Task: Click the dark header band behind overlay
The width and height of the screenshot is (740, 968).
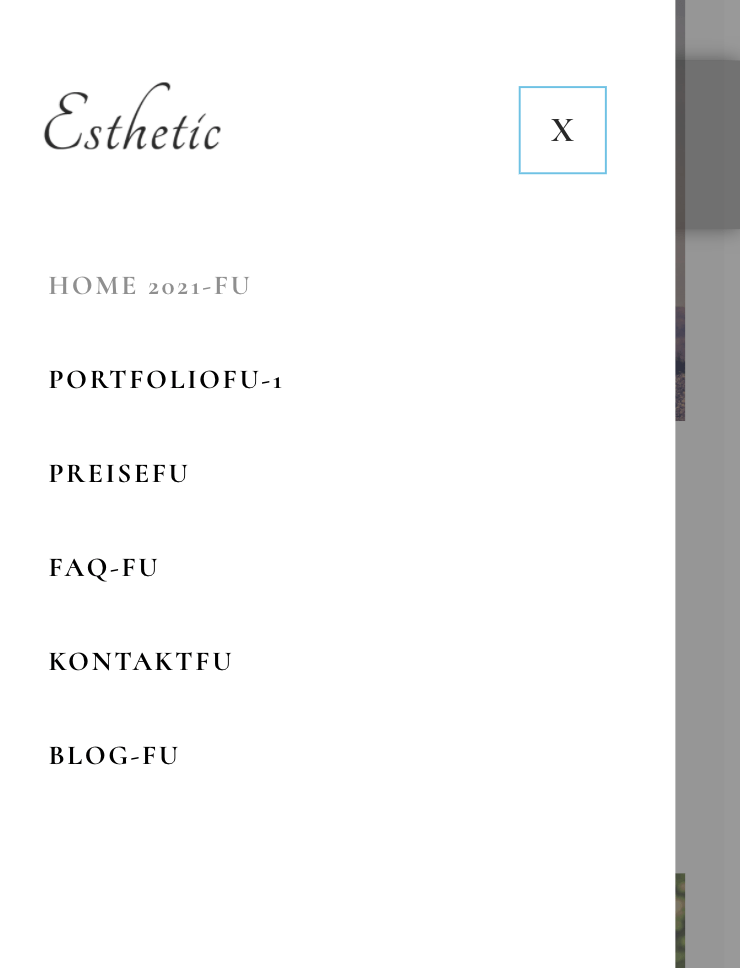Action: [x=710, y=145]
